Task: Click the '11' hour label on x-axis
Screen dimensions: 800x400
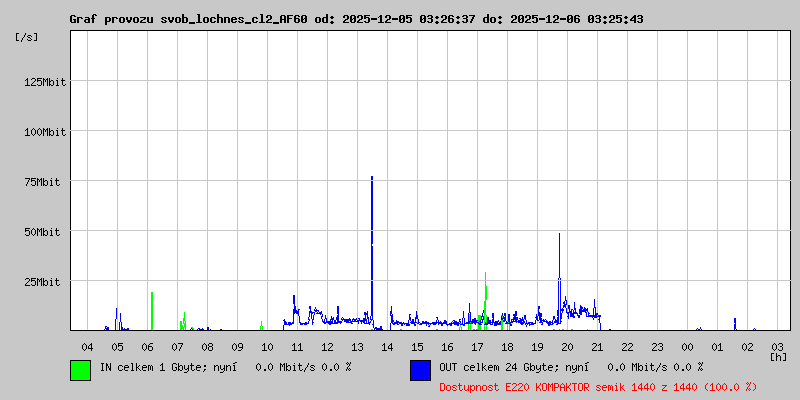Action: click(x=297, y=347)
